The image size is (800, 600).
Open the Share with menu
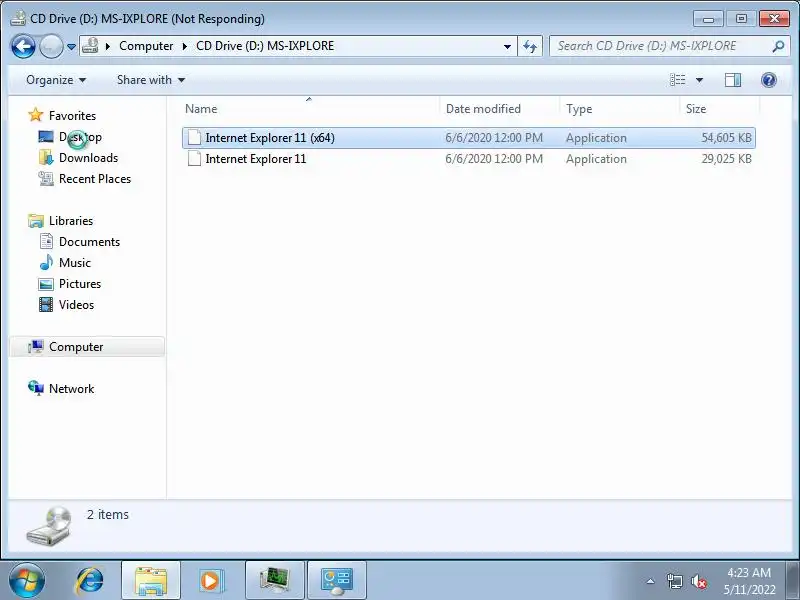click(151, 80)
